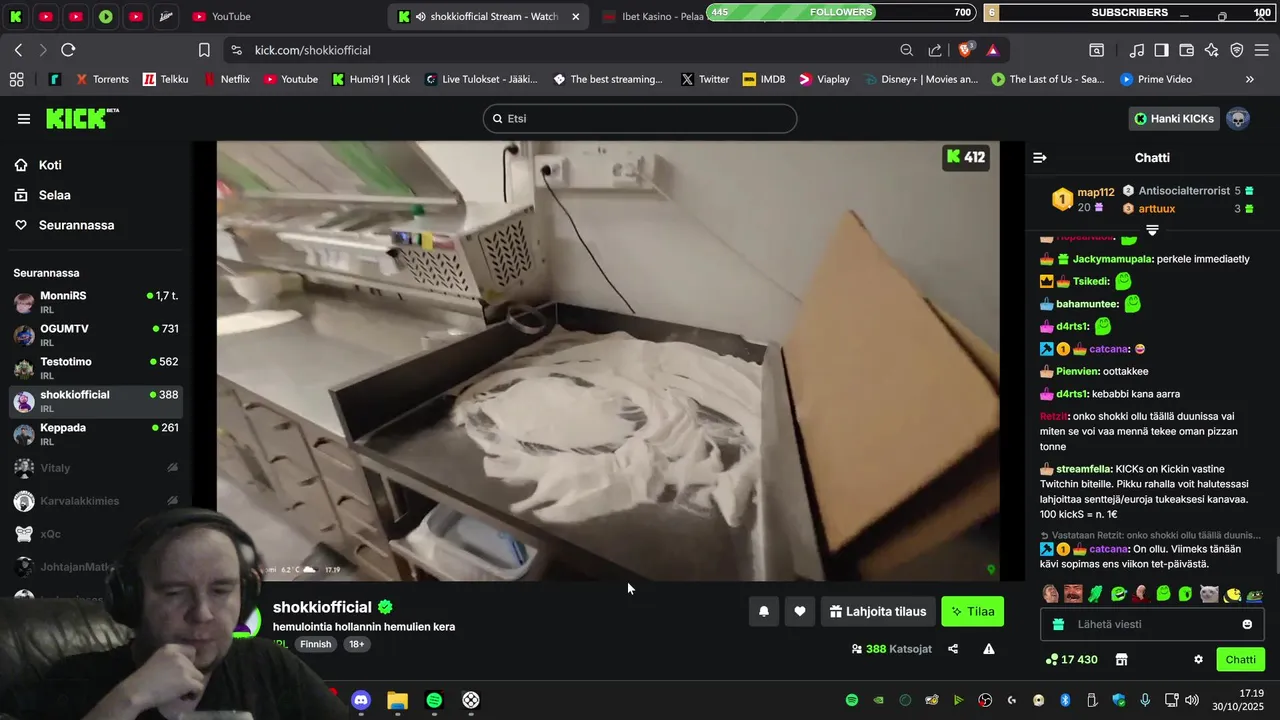Open the Kick hamburger menu
The image size is (1280, 720).
coord(24,119)
